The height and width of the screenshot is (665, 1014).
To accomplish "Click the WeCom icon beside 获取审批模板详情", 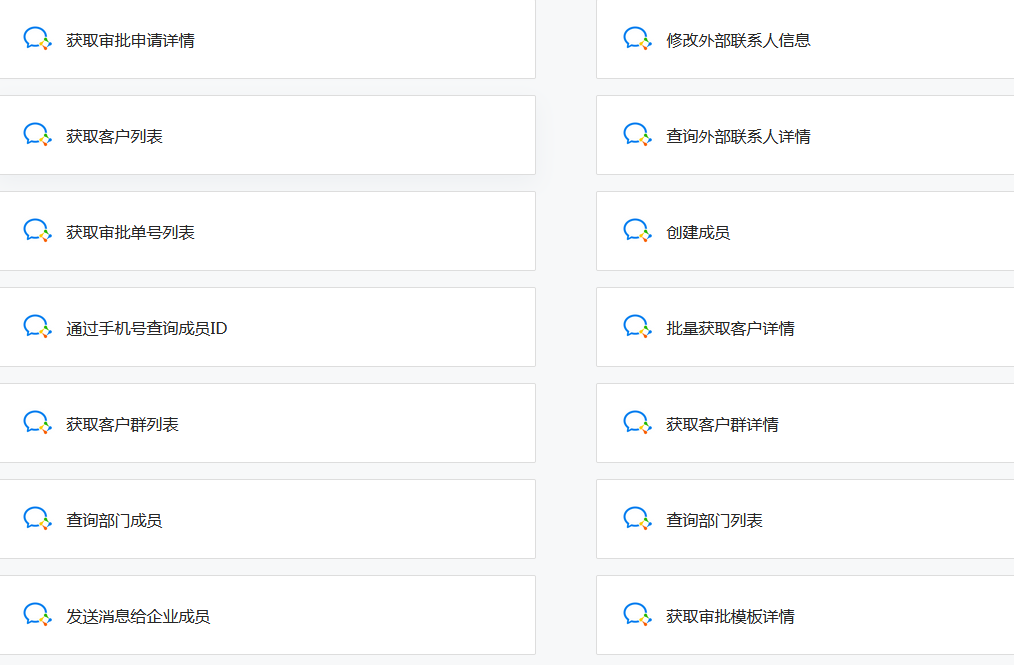I will tap(638, 615).
